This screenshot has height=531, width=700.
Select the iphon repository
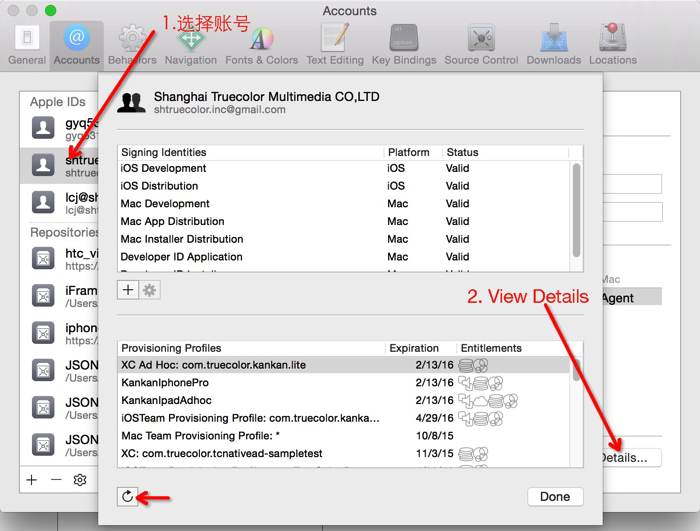(x=59, y=334)
